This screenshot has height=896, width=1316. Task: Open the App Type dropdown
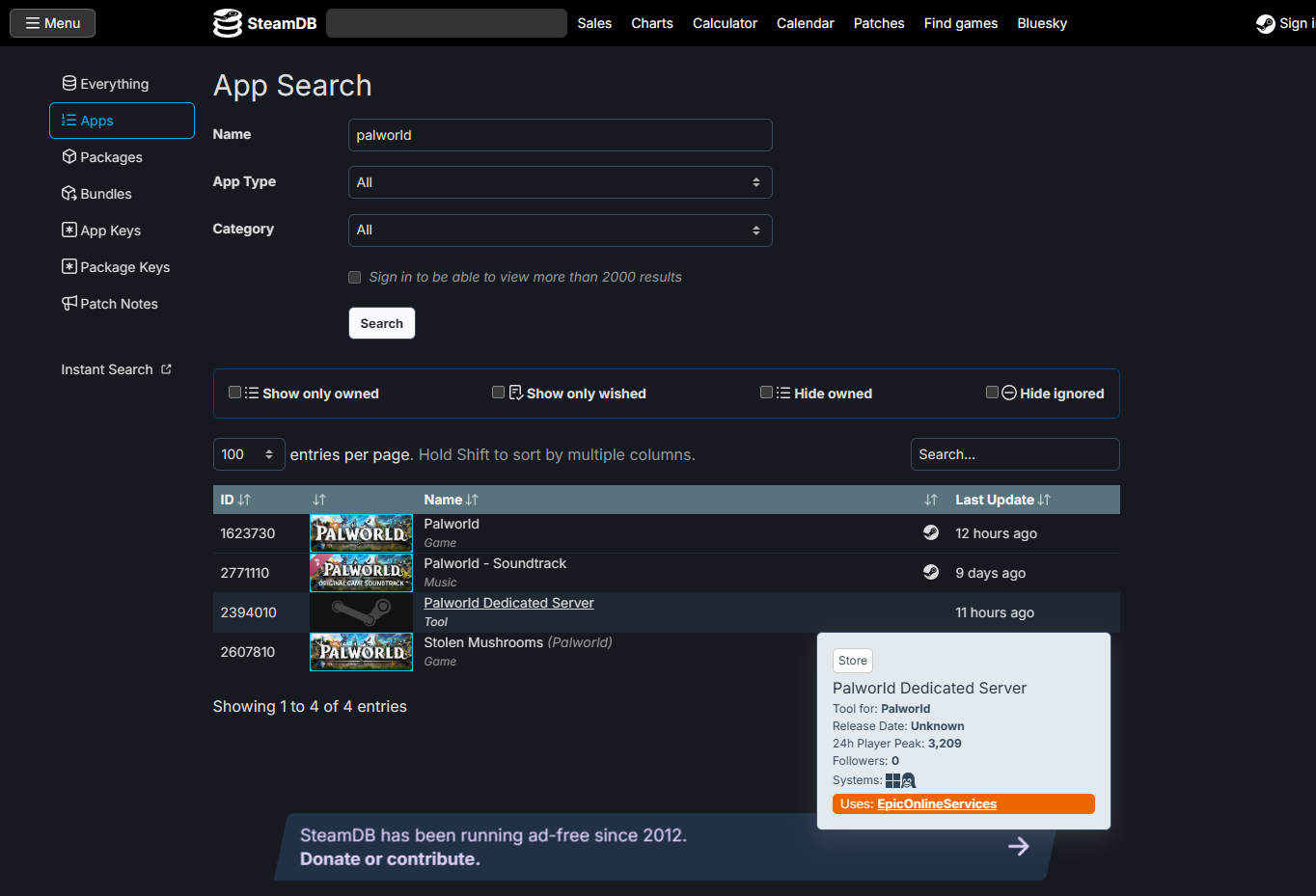tap(560, 182)
